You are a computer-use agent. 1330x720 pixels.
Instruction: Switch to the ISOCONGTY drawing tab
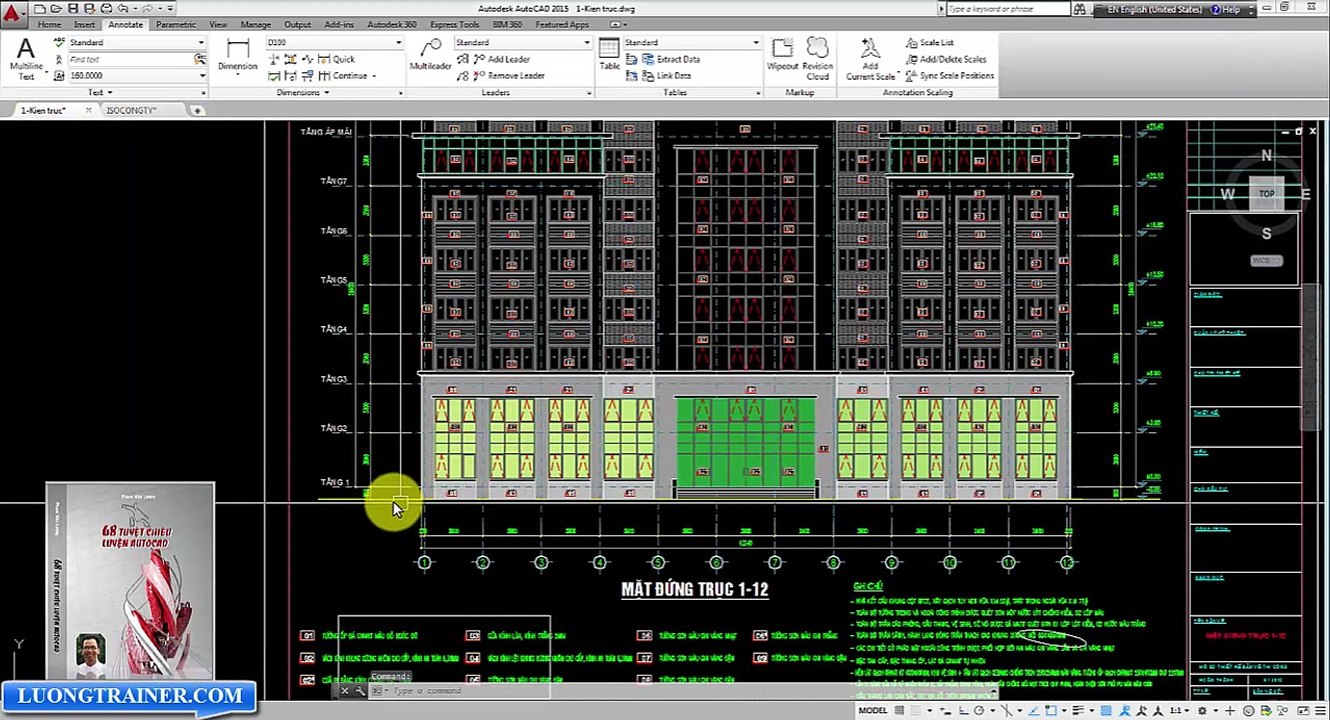click(131, 110)
